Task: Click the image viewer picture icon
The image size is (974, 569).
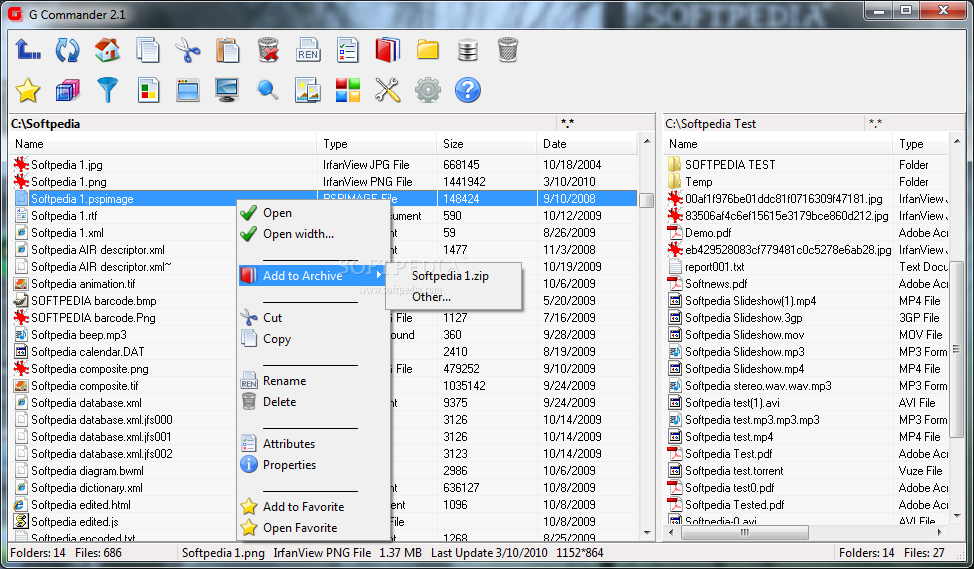Action: 307,90
